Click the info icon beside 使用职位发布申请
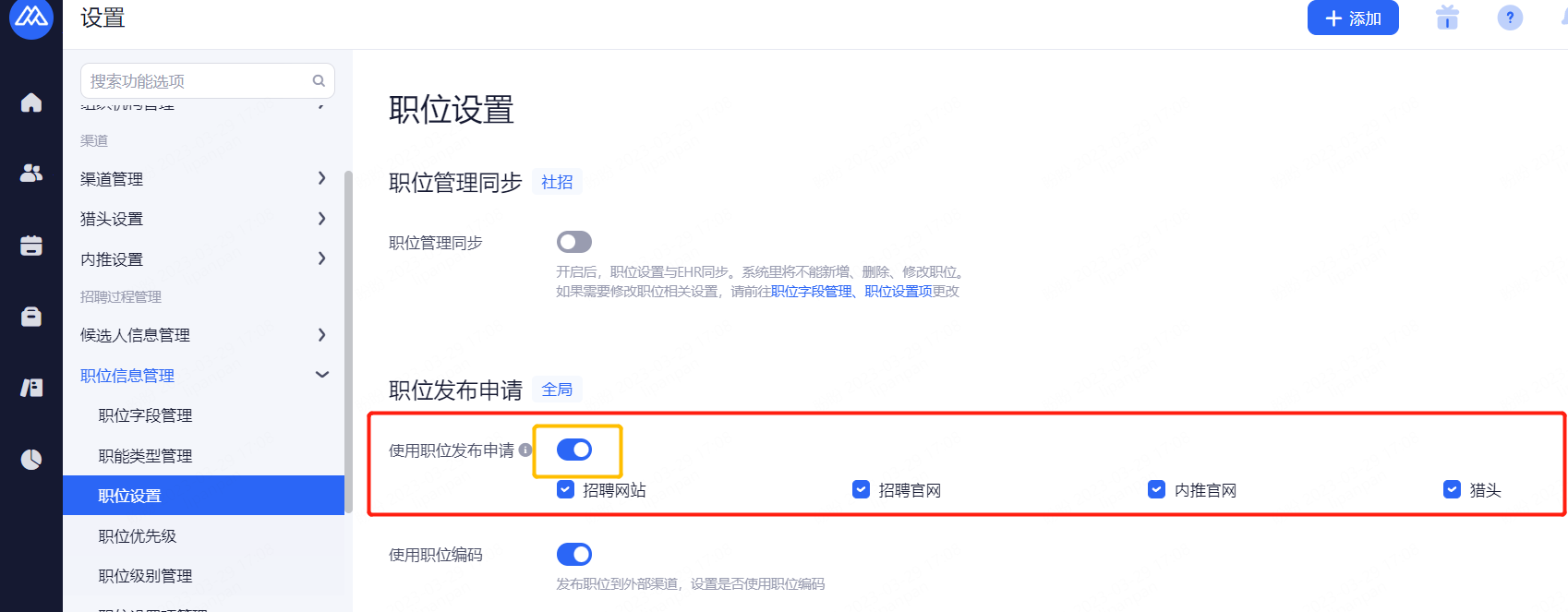The width and height of the screenshot is (1568, 612). [525, 450]
